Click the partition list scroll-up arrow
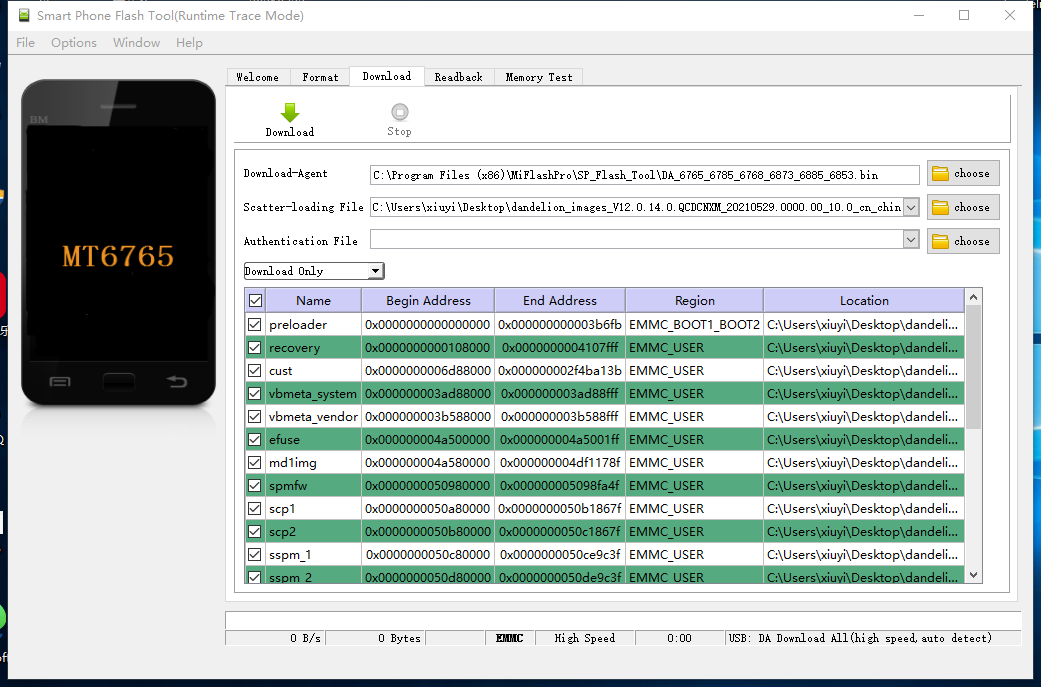The width and height of the screenshot is (1041, 687). (x=973, y=297)
